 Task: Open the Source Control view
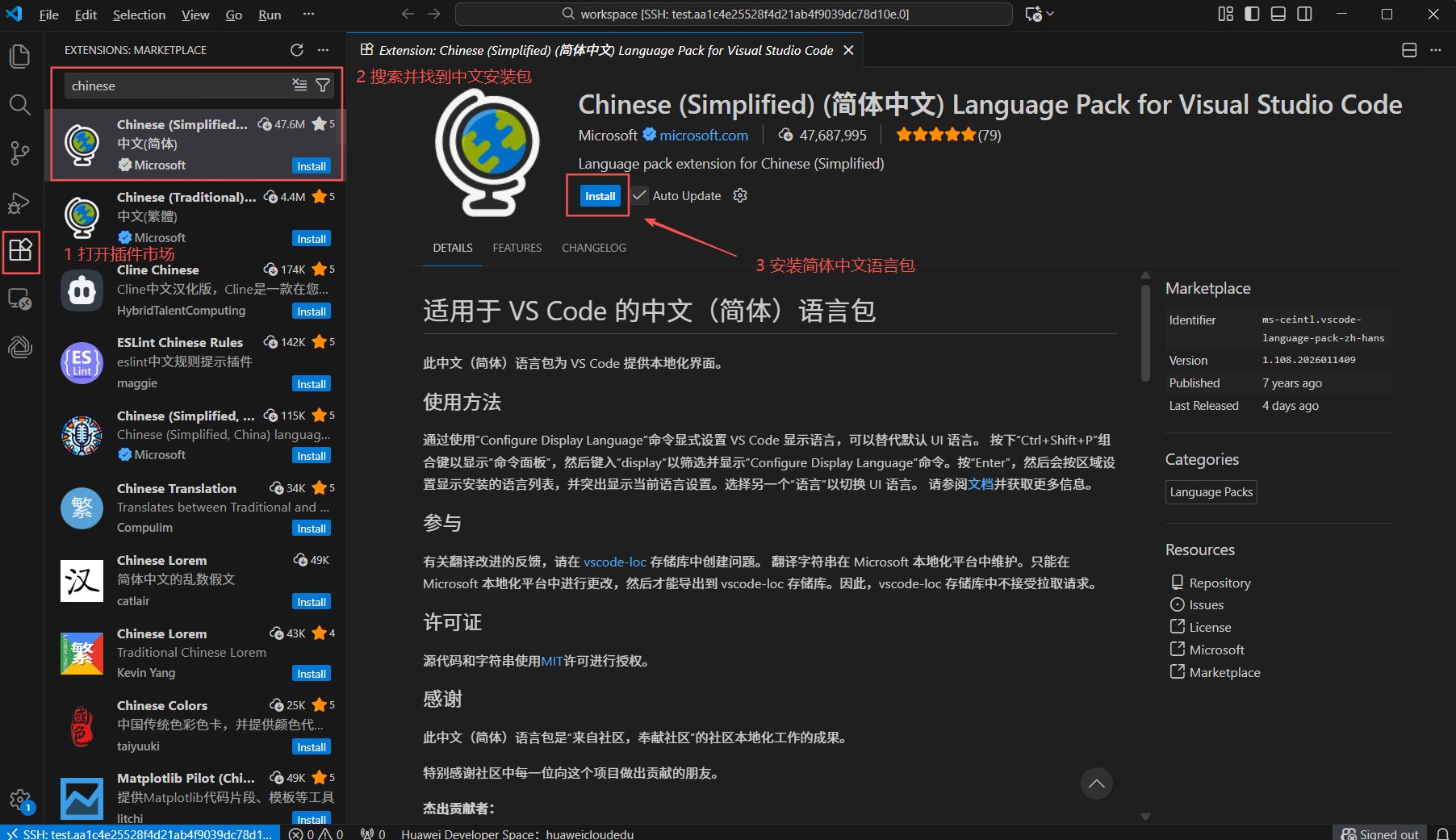pyautogui.click(x=20, y=153)
